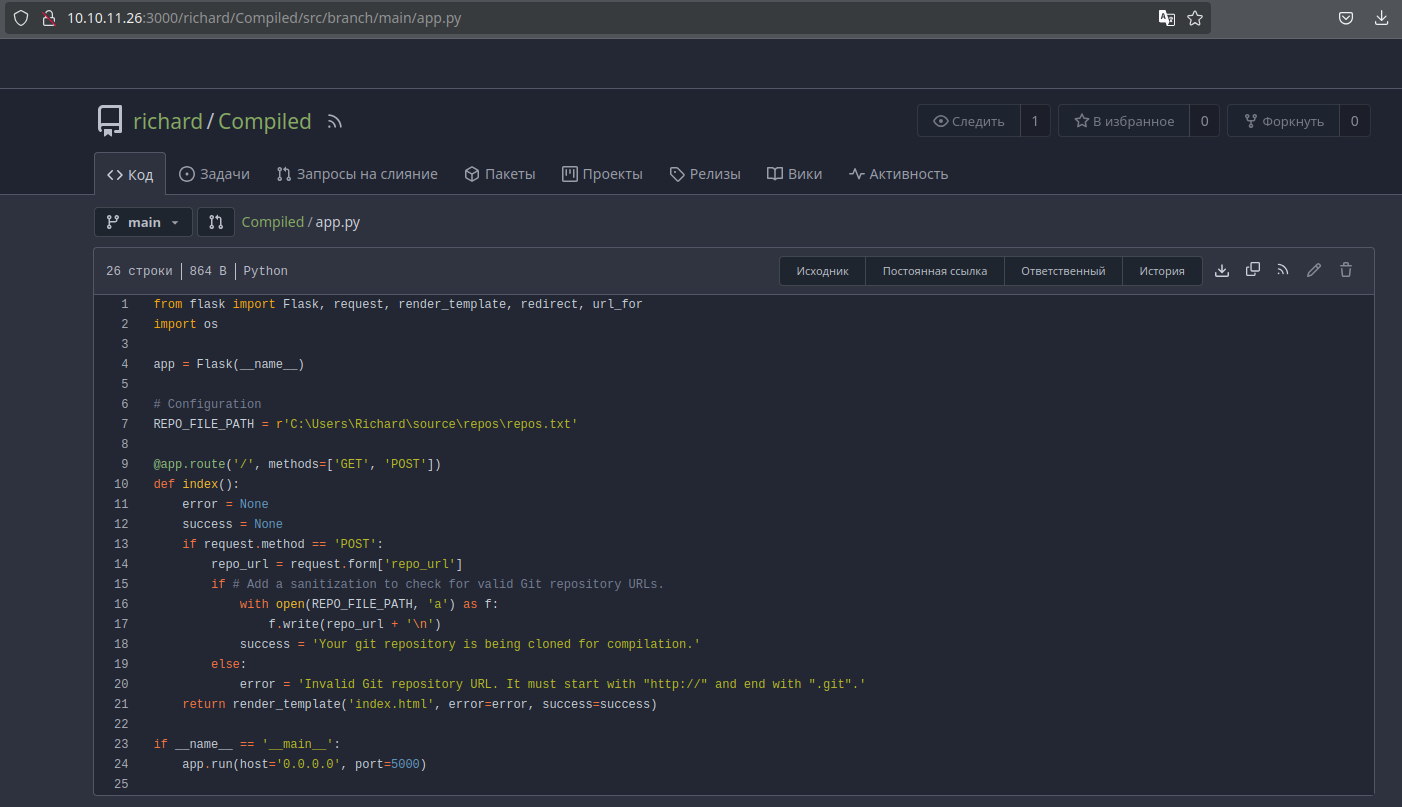Screen dimensions: 1402x807
Task: Click the Постоянная ссылка button
Action: click(935, 271)
